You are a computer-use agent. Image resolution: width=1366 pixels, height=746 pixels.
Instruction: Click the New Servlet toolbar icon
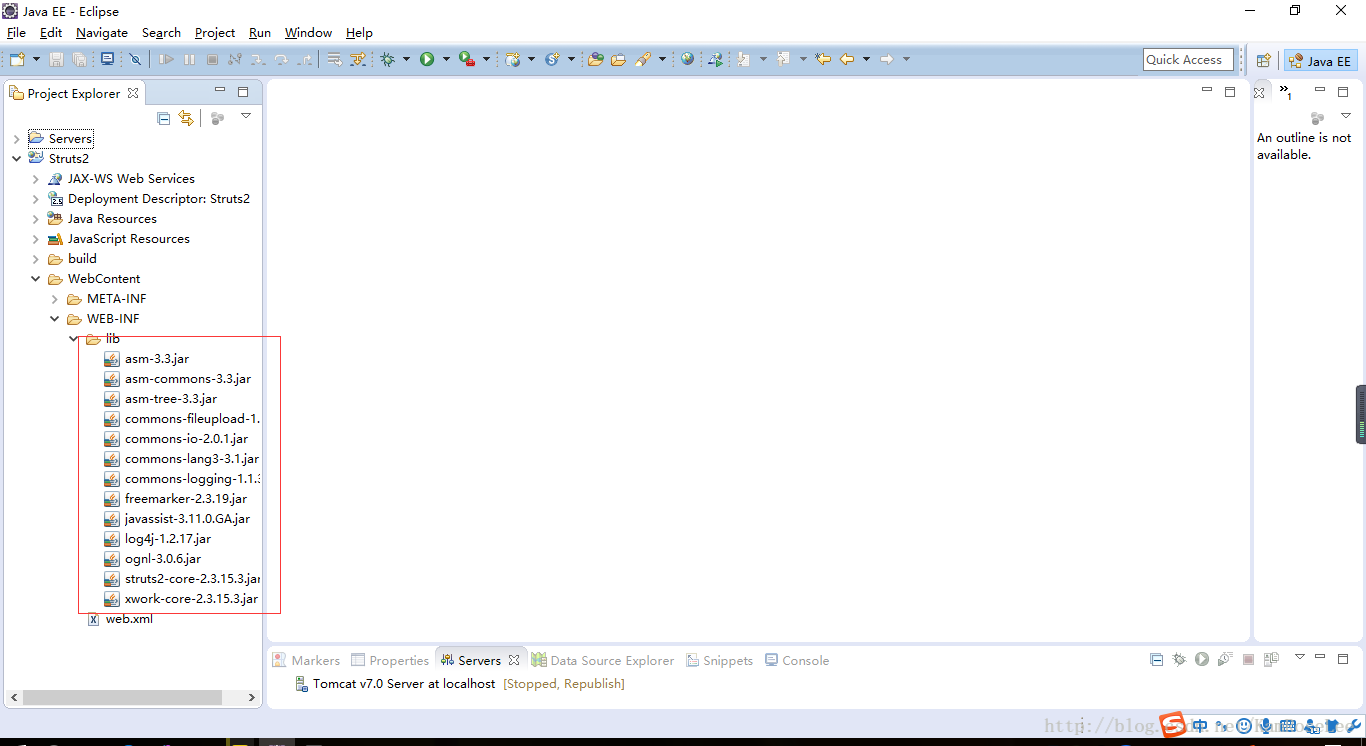552,59
